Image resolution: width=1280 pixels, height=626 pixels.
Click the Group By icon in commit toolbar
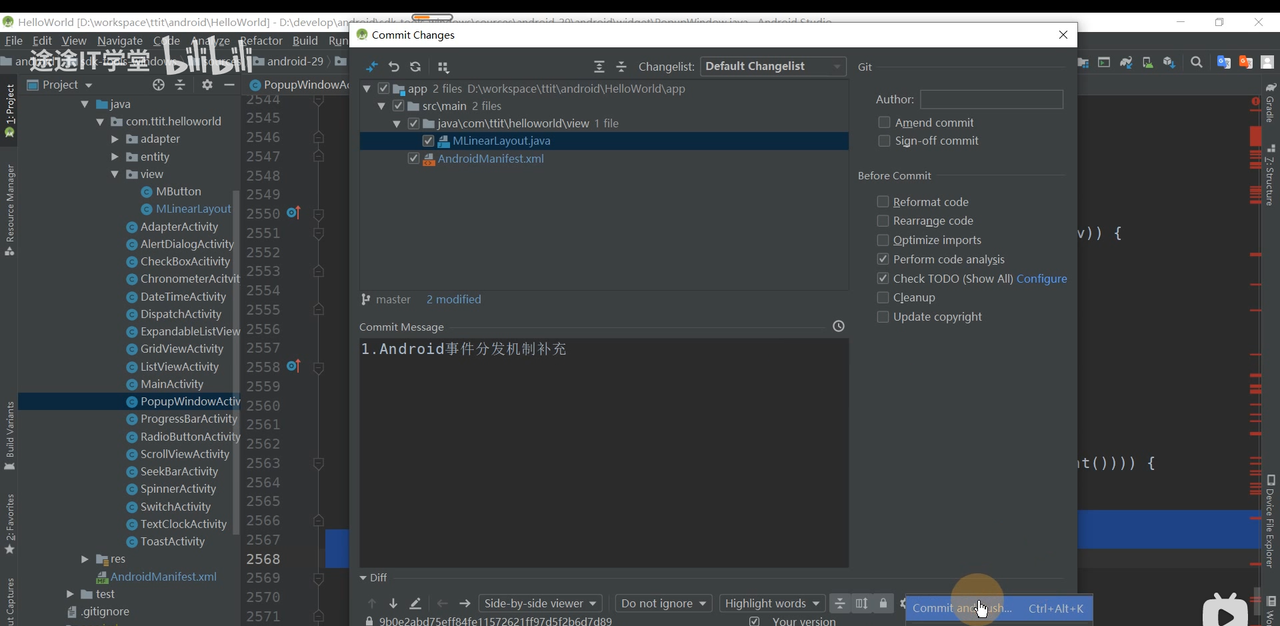443,67
